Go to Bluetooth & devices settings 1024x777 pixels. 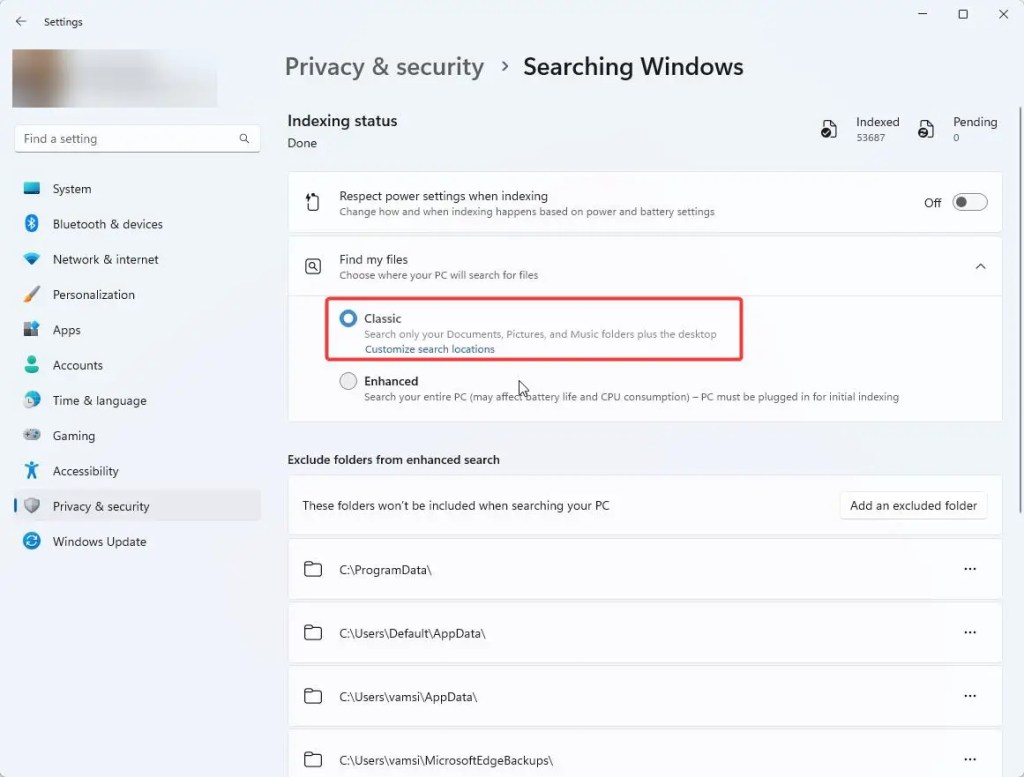137,224
